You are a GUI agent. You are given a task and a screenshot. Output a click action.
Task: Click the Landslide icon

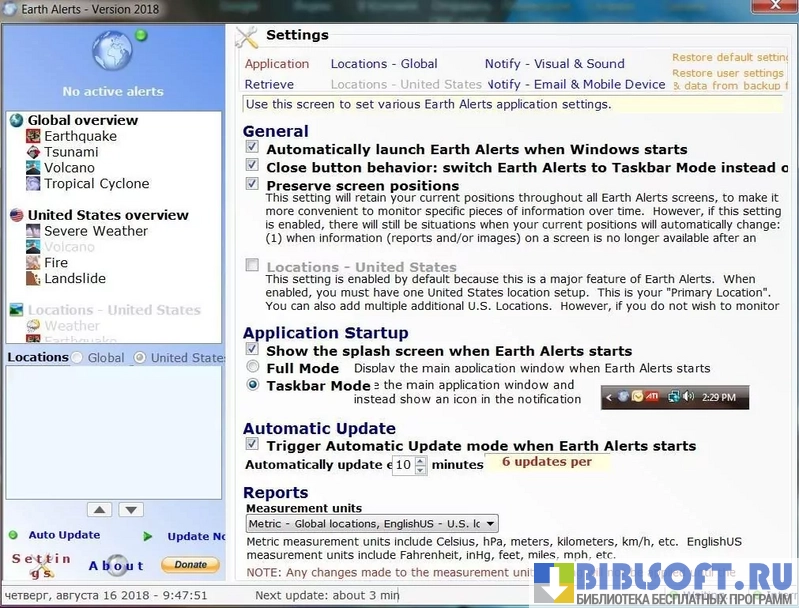(x=34, y=279)
